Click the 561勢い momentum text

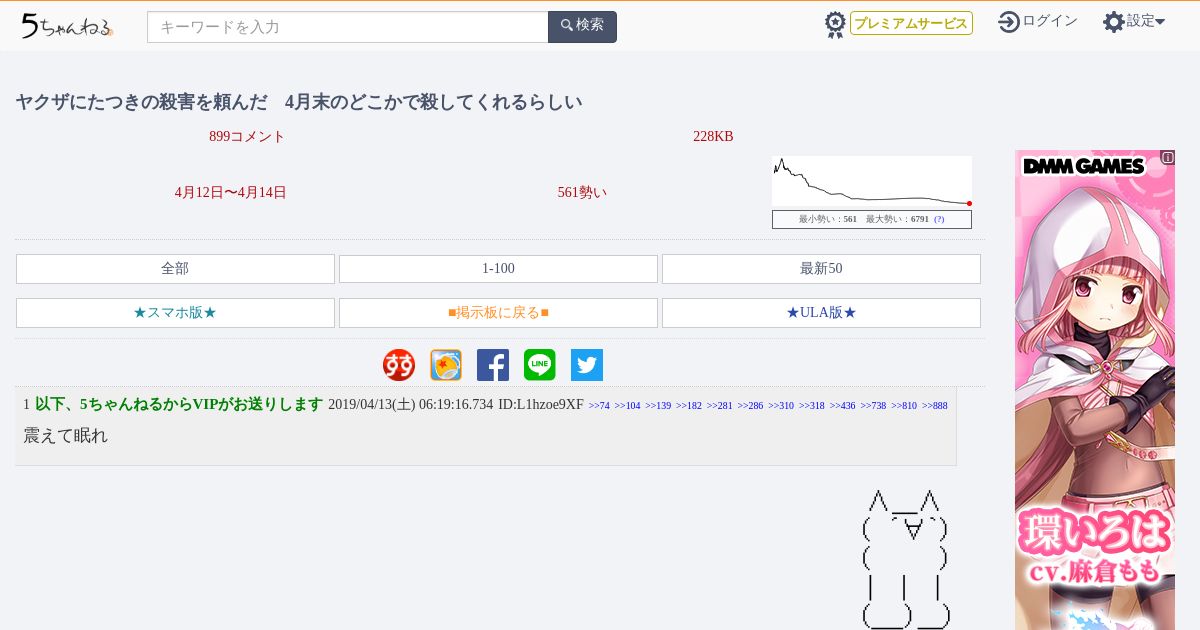coord(582,193)
